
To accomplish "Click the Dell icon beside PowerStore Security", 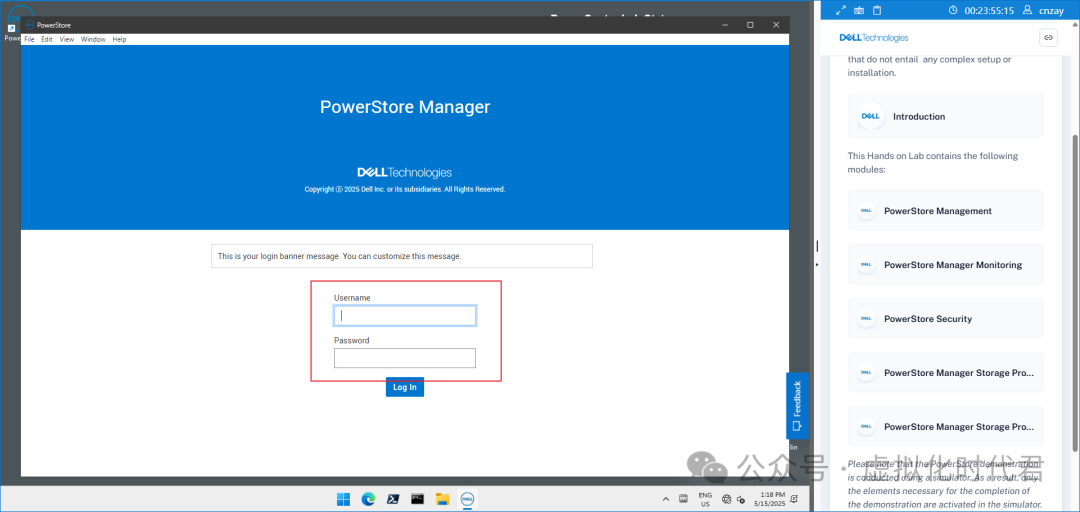I will 866,319.
